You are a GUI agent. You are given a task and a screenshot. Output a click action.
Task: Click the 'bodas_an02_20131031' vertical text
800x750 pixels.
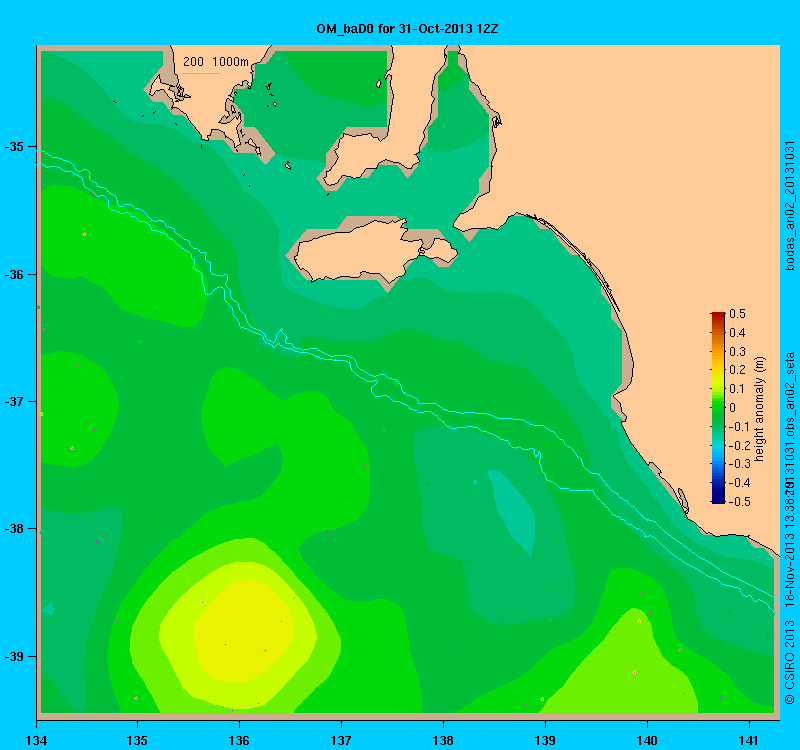[x=789, y=206]
